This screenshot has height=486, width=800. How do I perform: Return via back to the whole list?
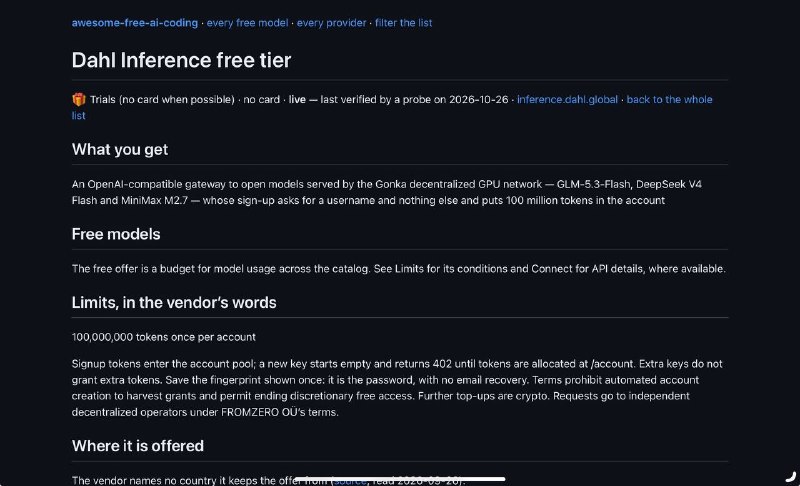click(669, 99)
